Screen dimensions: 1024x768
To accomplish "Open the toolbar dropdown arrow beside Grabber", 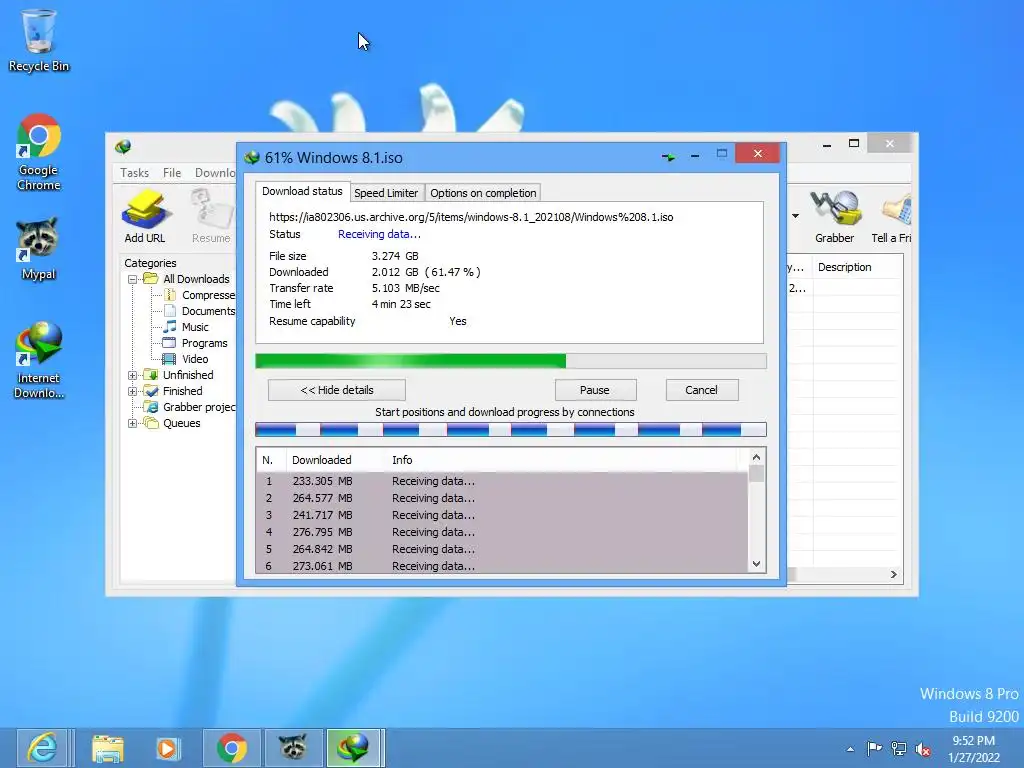I will 795,216.
